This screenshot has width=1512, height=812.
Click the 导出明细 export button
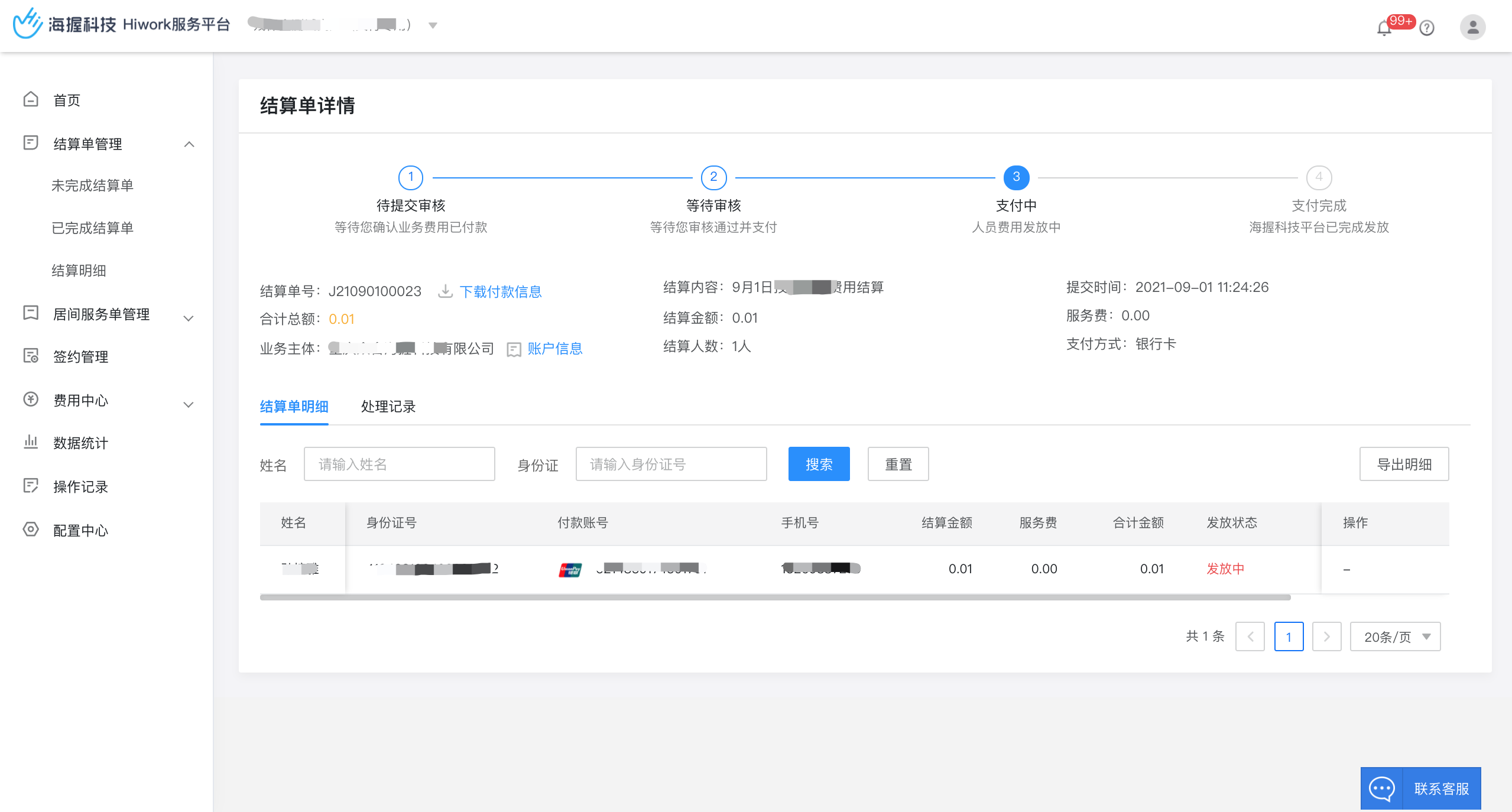(1404, 464)
